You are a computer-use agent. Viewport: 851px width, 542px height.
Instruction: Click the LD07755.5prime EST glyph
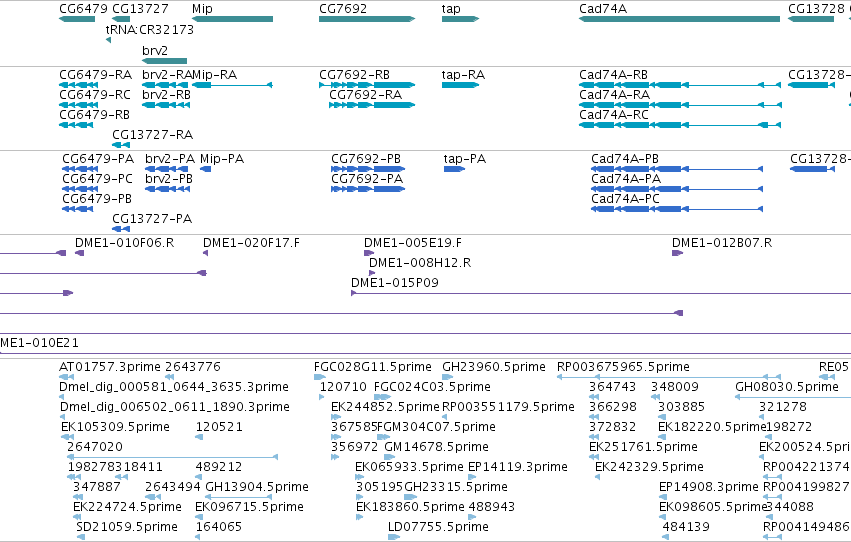(394, 537)
